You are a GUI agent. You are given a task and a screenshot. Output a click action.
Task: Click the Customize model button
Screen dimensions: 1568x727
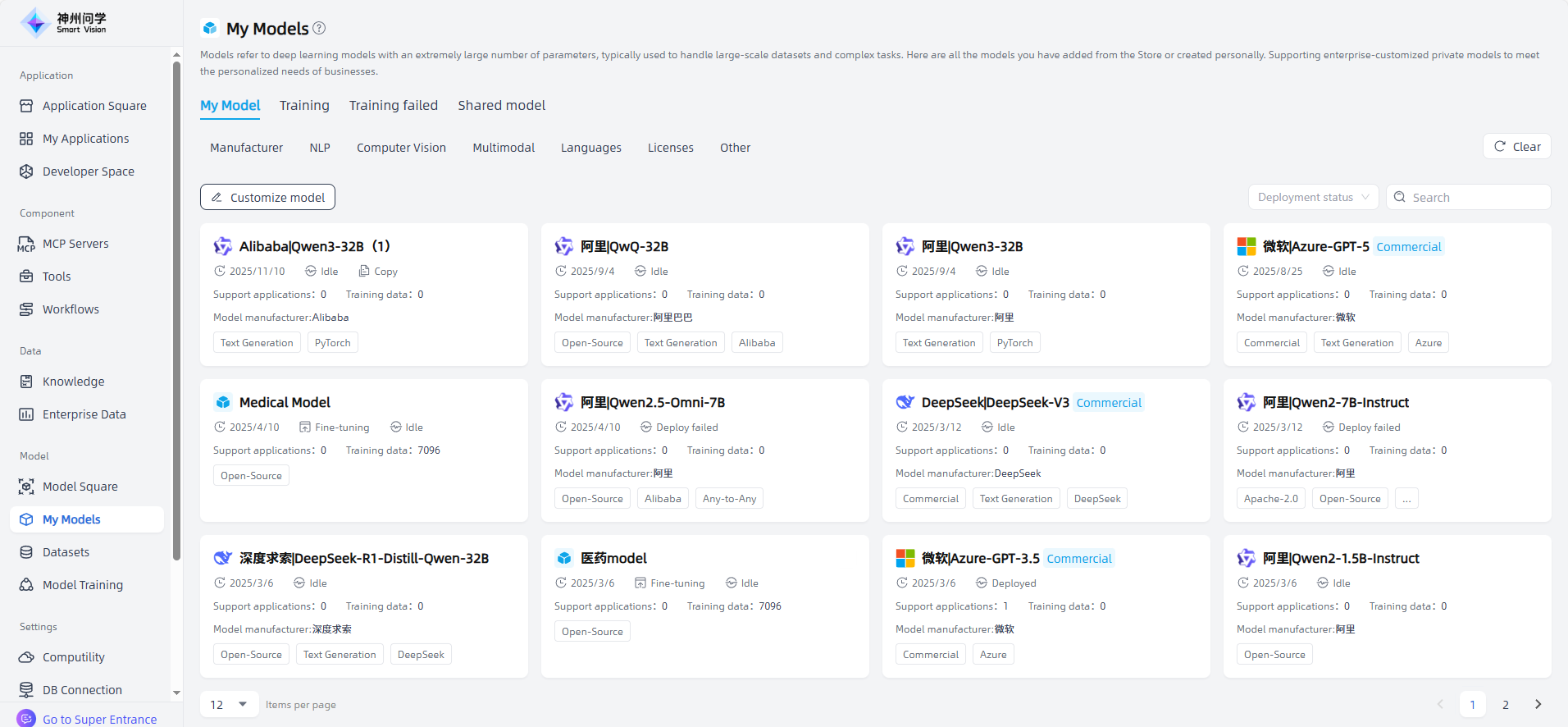[x=267, y=197]
